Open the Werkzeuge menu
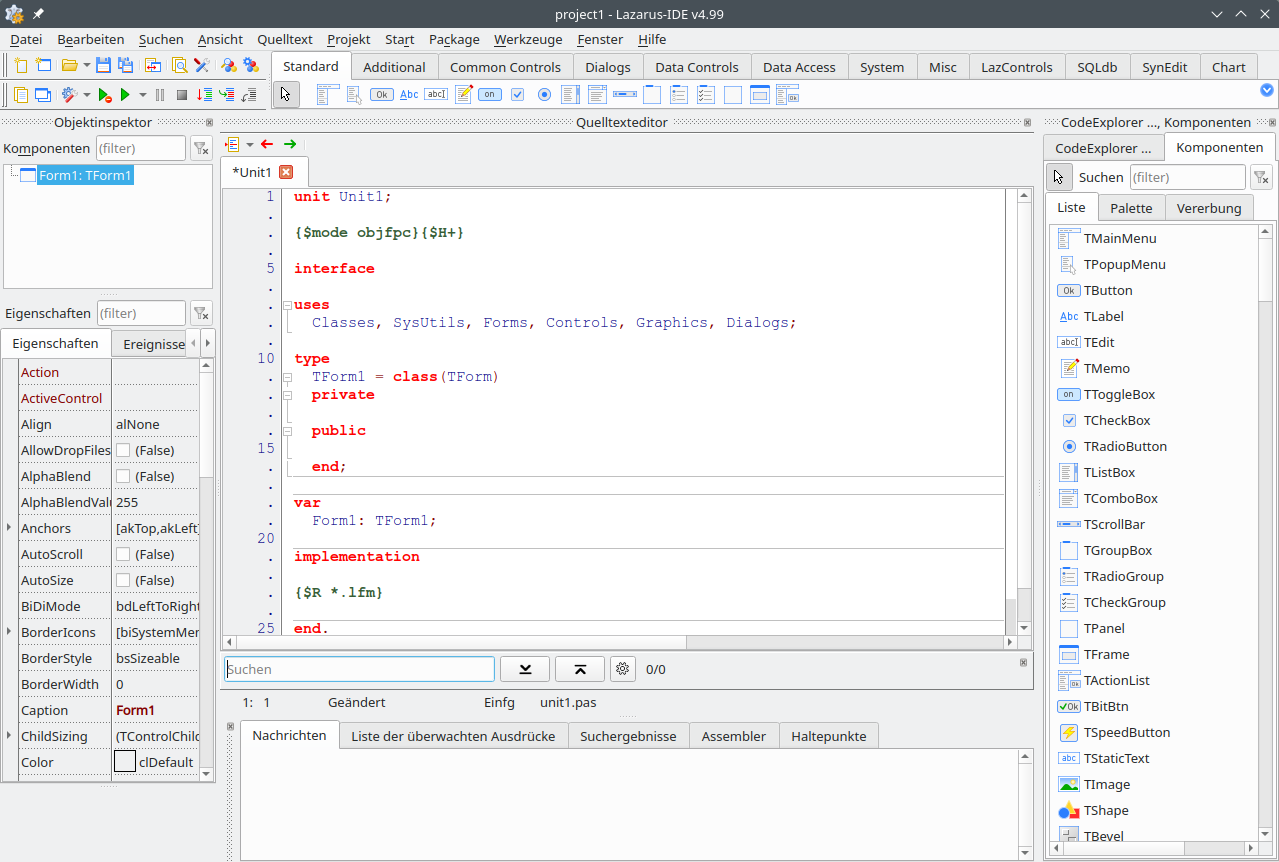Image resolution: width=1279 pixels, height=862 pixels. [x=527, y=39]
